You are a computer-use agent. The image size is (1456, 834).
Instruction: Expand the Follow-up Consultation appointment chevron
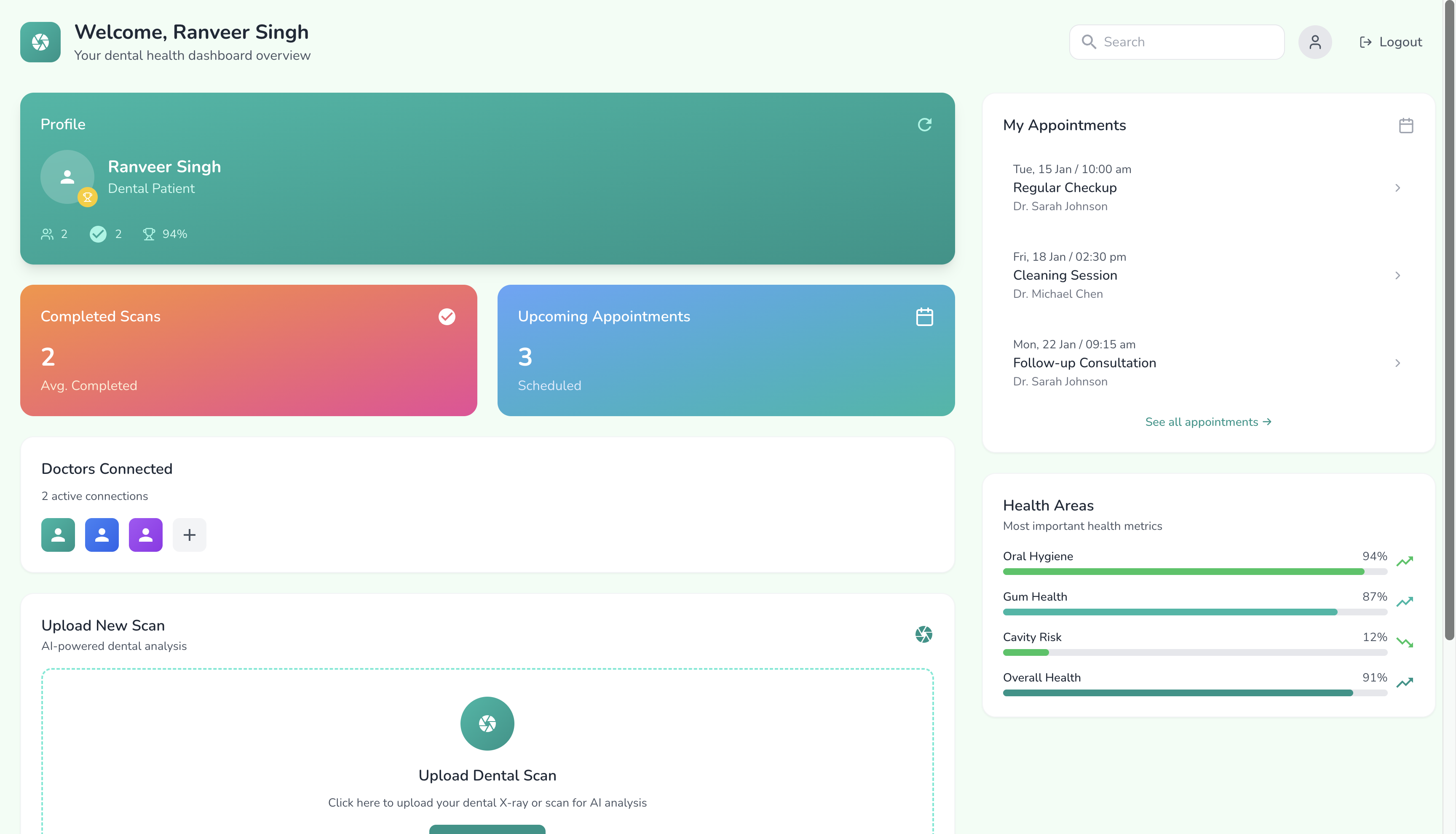click(x=1397, y=363)
